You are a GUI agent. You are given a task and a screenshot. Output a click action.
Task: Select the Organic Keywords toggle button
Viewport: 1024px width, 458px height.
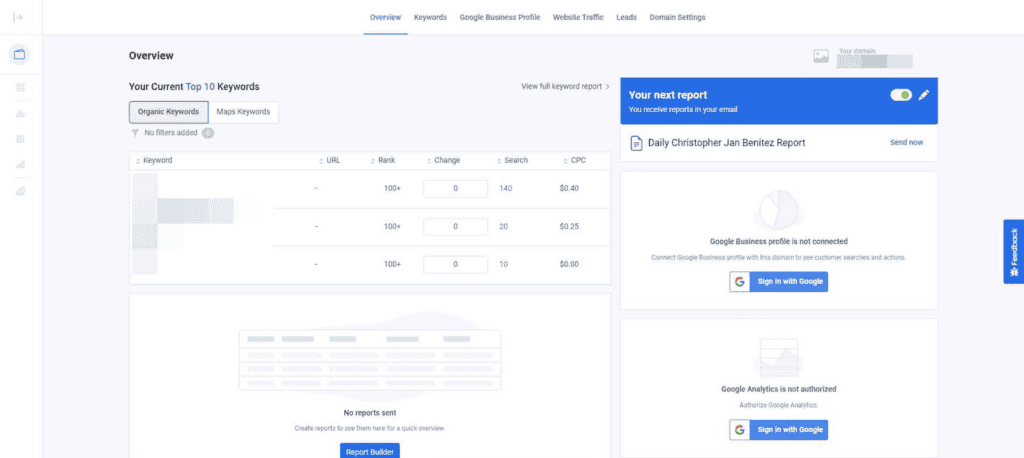click(x=168, y=112)
